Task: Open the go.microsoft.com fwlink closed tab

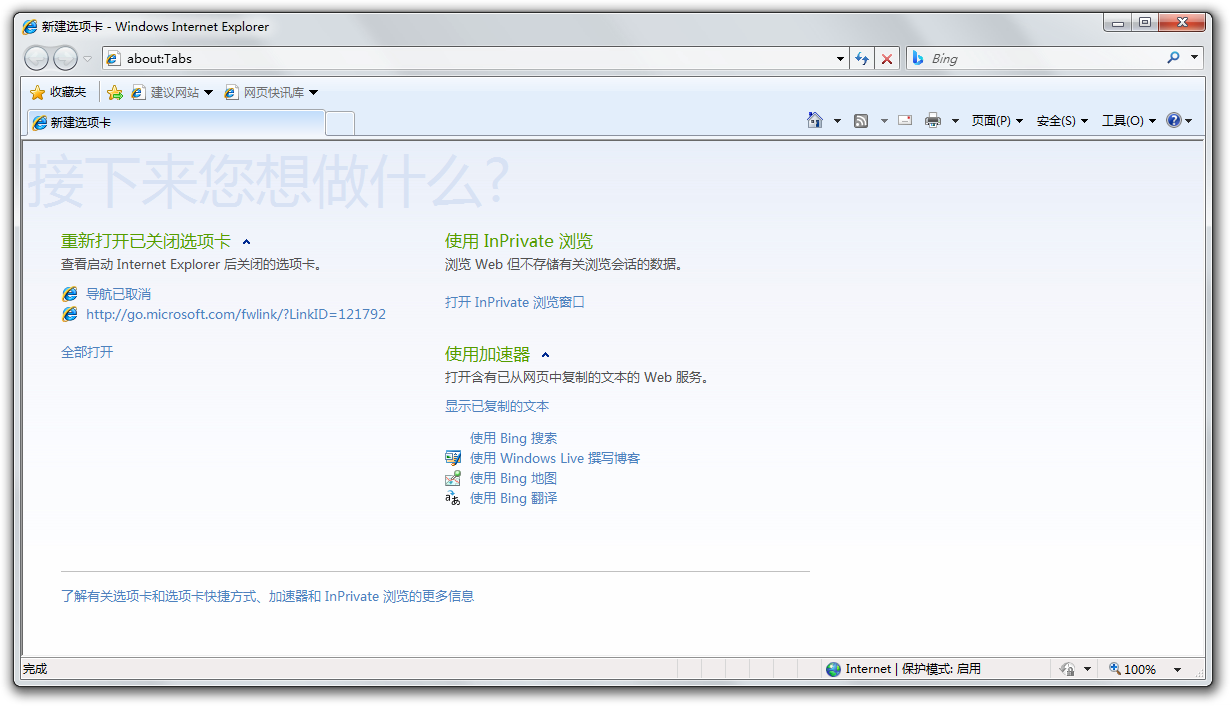Action: point(235,314)
